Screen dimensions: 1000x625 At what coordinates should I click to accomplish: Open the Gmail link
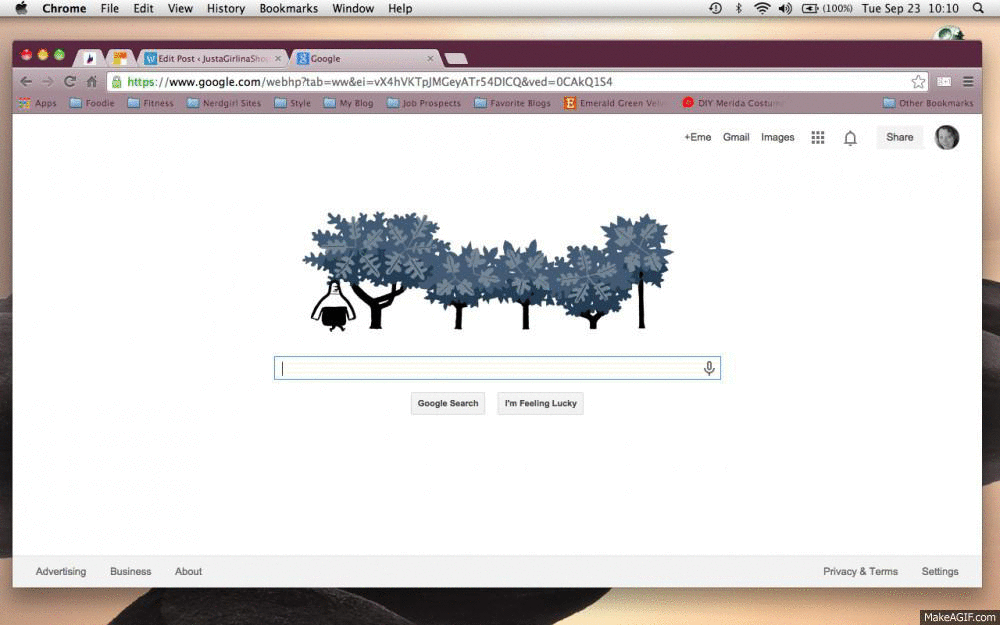(736, 138)
